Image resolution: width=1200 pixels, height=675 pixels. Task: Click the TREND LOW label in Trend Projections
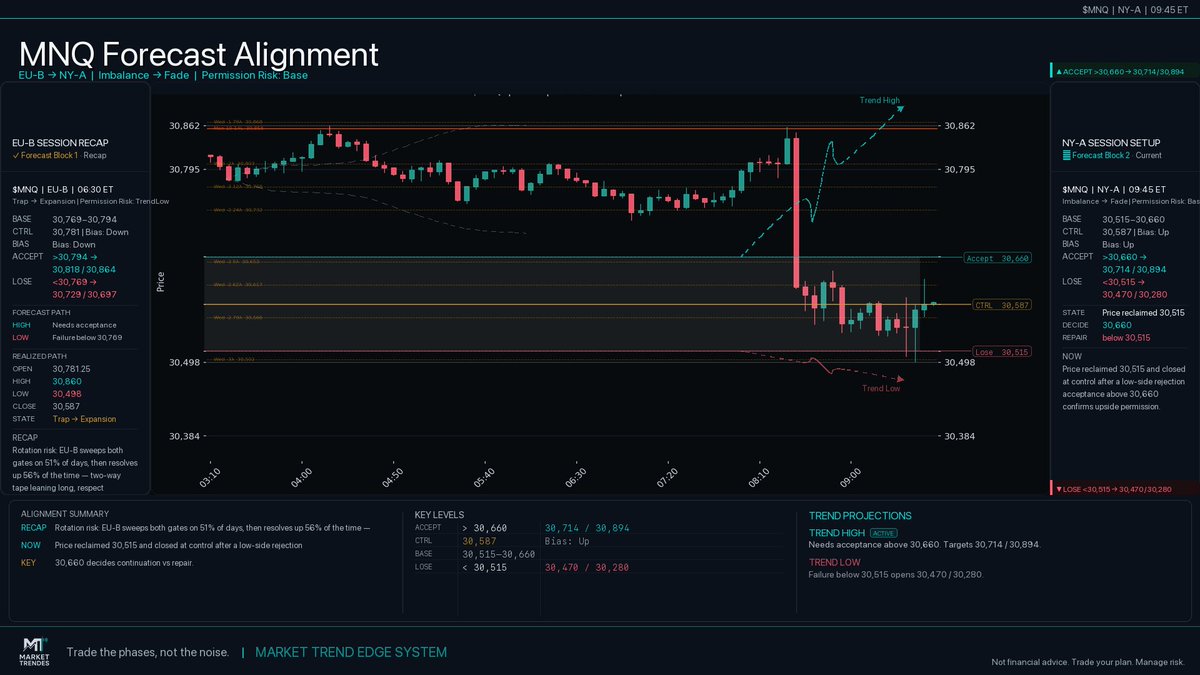834,563
